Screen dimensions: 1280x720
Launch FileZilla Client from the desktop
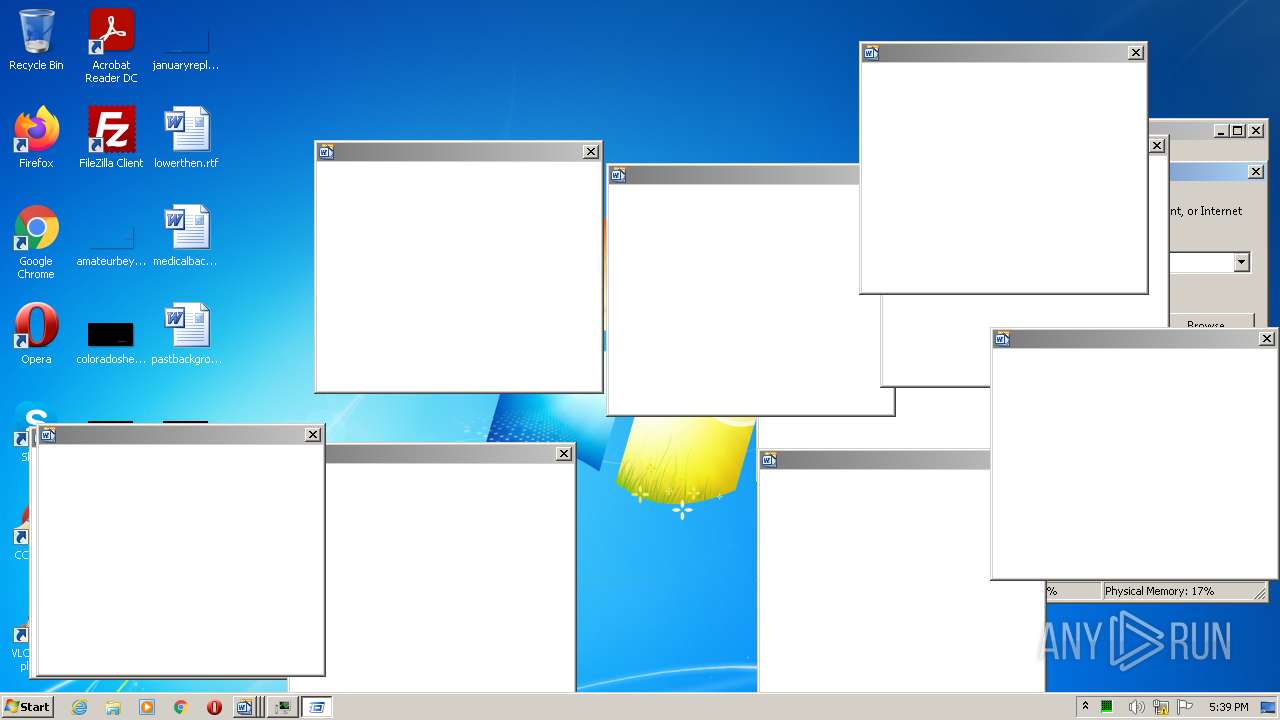pyautogui.click(x=111, y=138)
